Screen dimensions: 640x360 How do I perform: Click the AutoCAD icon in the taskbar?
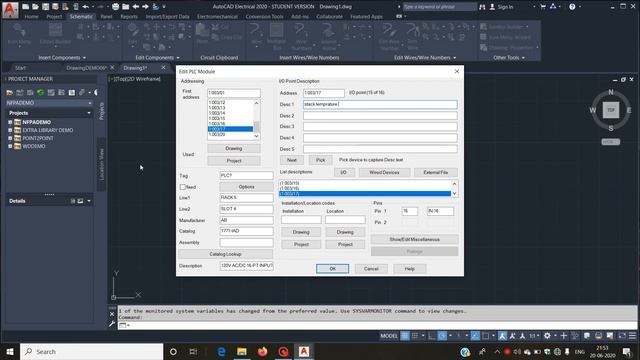304,351
